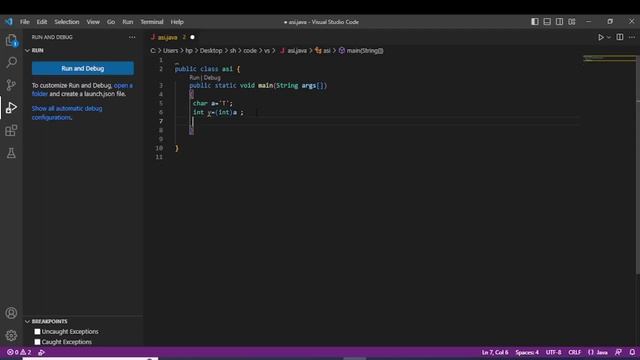Toggle secondary side bar layout icon

click(559, 22)
